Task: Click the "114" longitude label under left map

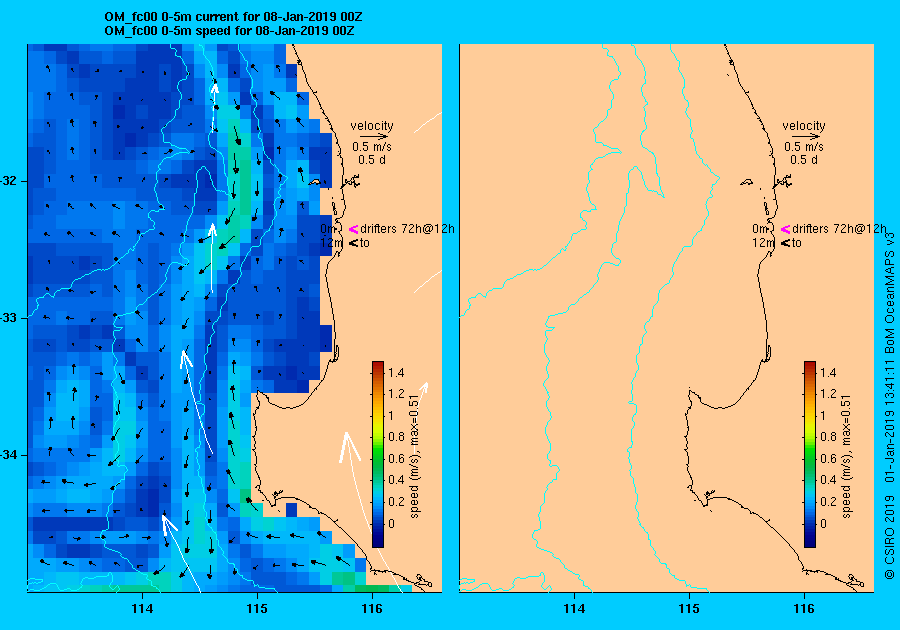Action: click(x=142, y=609)
